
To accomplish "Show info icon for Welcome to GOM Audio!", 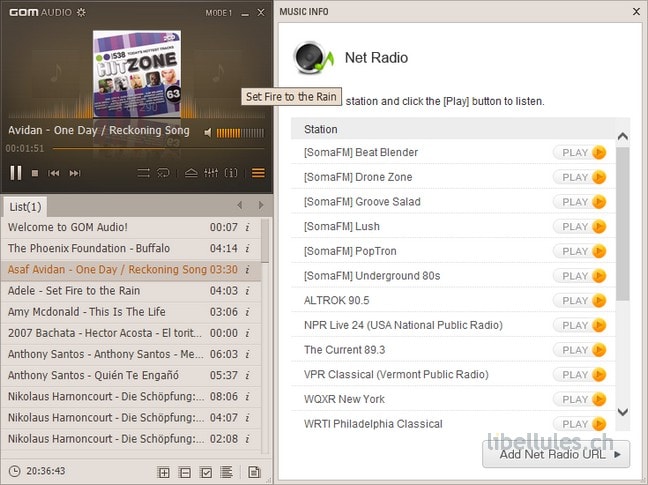I will [248, 227].
